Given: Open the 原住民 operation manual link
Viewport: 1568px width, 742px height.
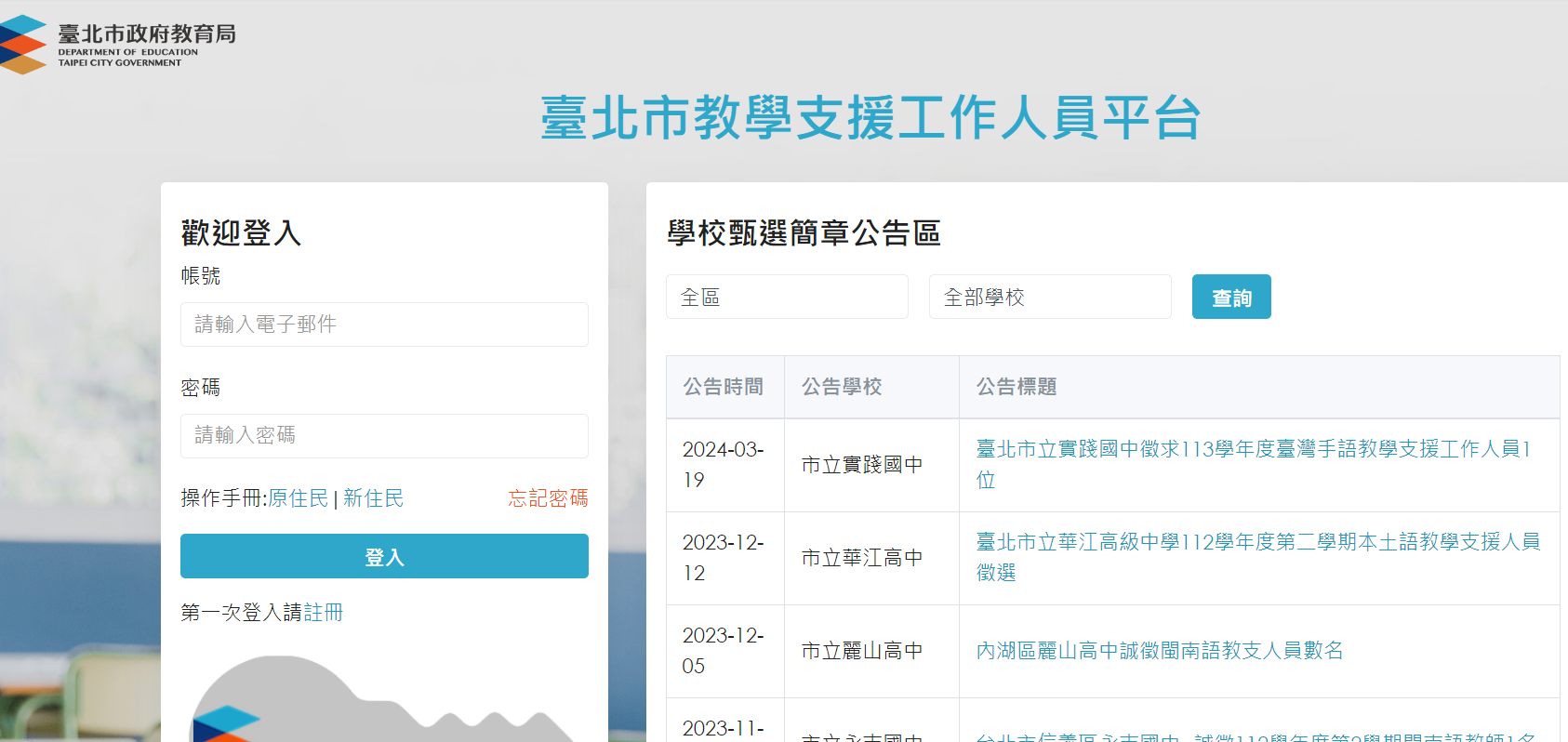Looking at the screenshot, I should [298, 498].
